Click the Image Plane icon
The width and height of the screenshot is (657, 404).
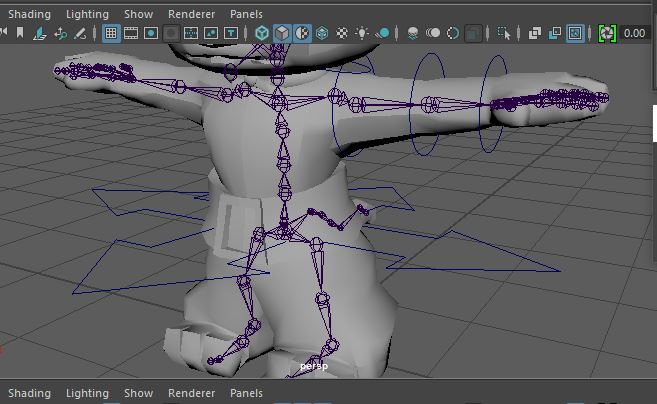(x=40, y=33)
